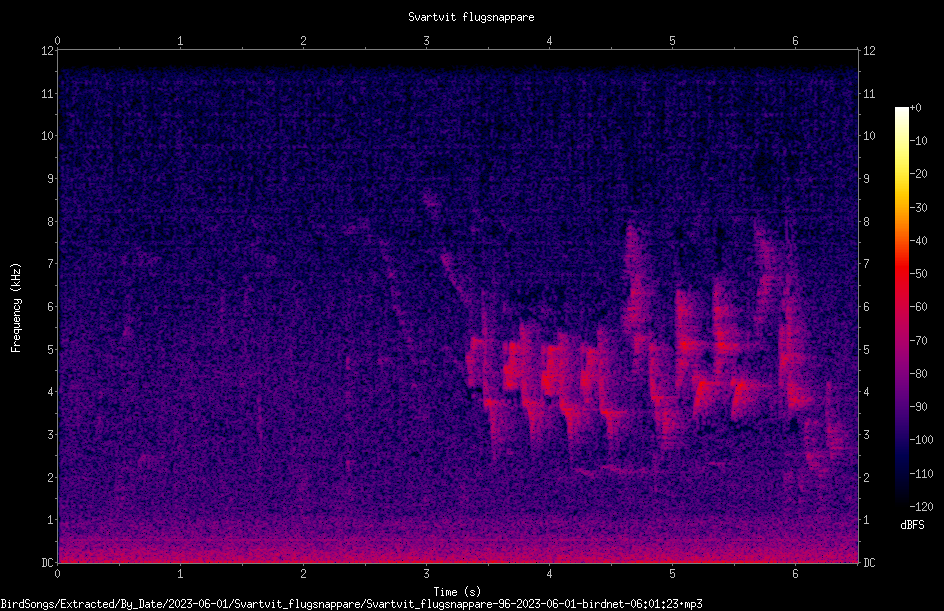
Task: Click the -120 label at color bar bottom
Action: tap(921, 506)
